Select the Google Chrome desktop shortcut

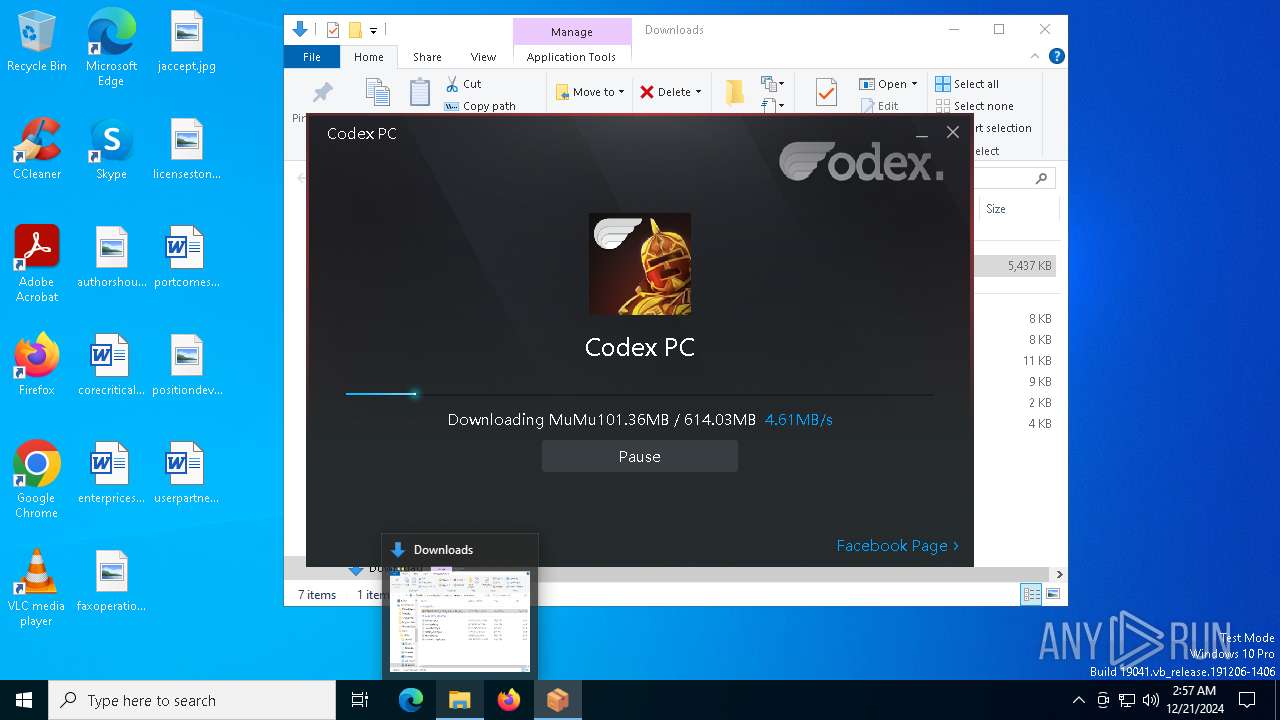[x=37, y=480]
